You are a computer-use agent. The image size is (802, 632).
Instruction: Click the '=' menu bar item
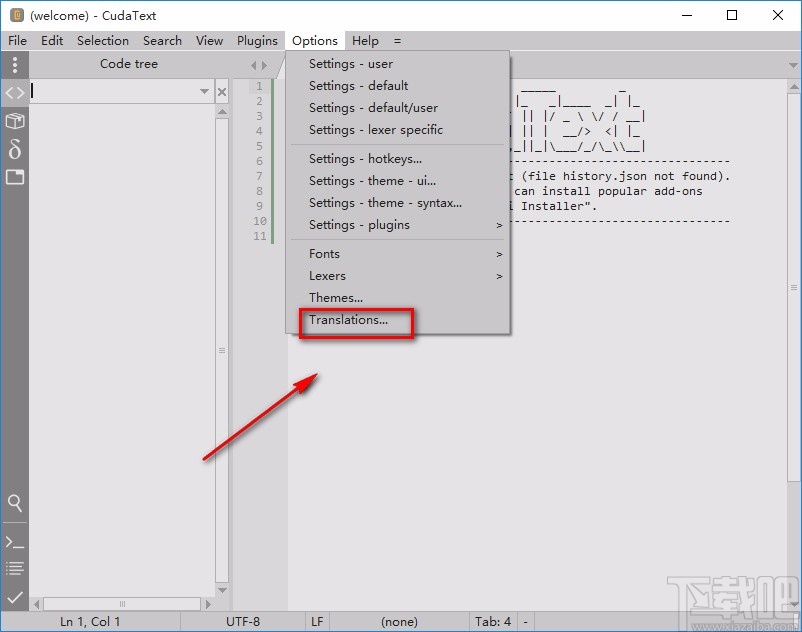tap(397, 40)
